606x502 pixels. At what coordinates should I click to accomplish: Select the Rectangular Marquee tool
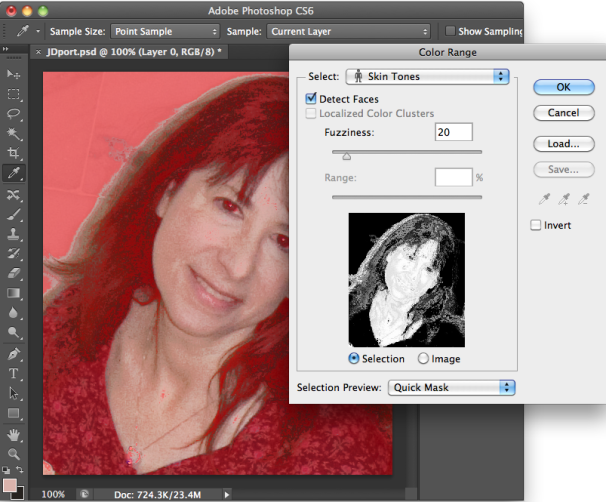(x=14, y=95)
